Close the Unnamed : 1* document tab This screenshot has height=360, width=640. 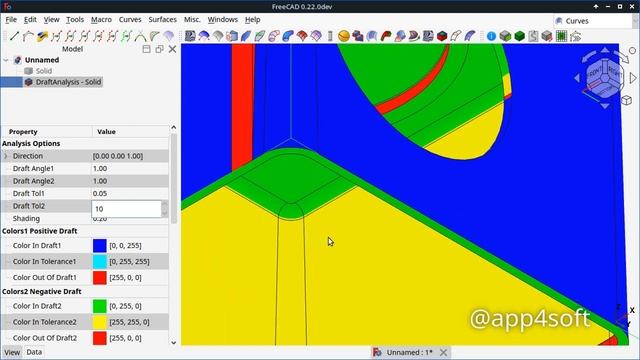pyautogui.click(x=443, y=352)
